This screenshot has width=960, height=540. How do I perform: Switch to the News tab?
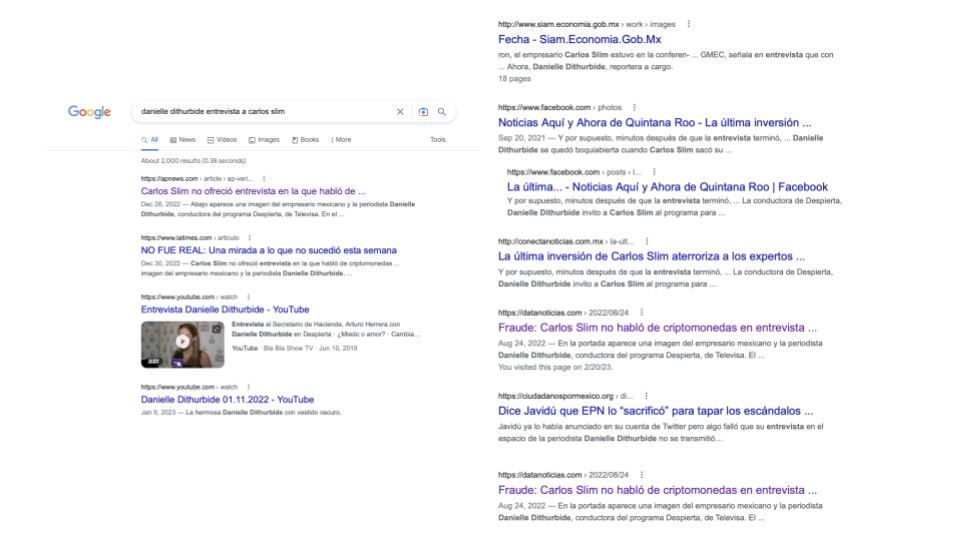pyautogui.click(x=182, y=140)
